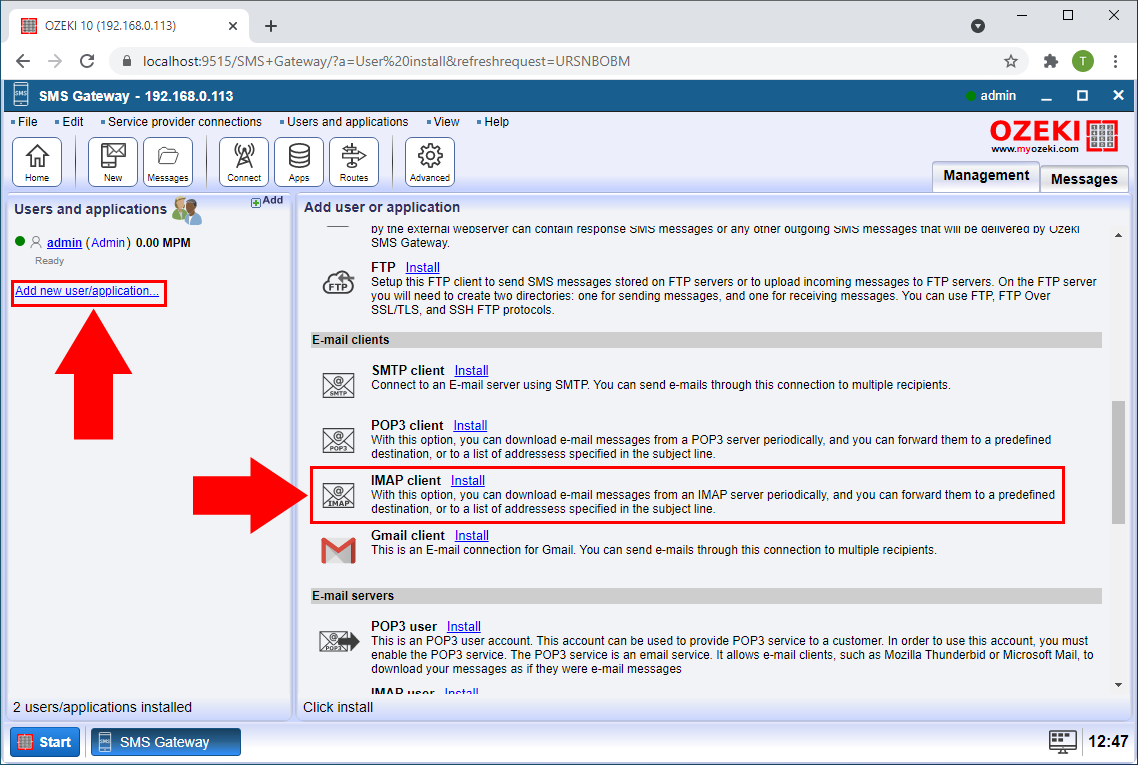Click the SMS Gateway phone icon in title bar
Screen dimensions: 1138x765
[21, 95]
